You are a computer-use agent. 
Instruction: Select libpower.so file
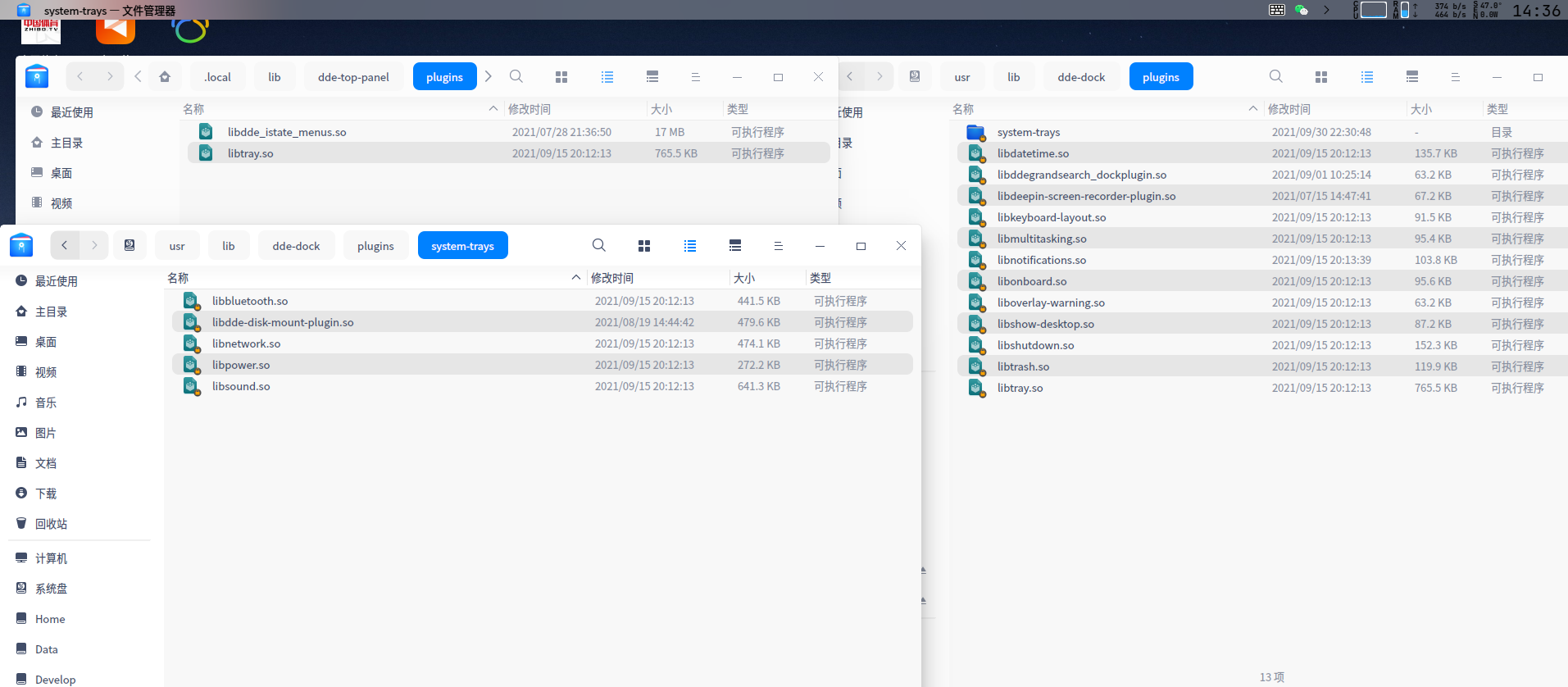543,365
